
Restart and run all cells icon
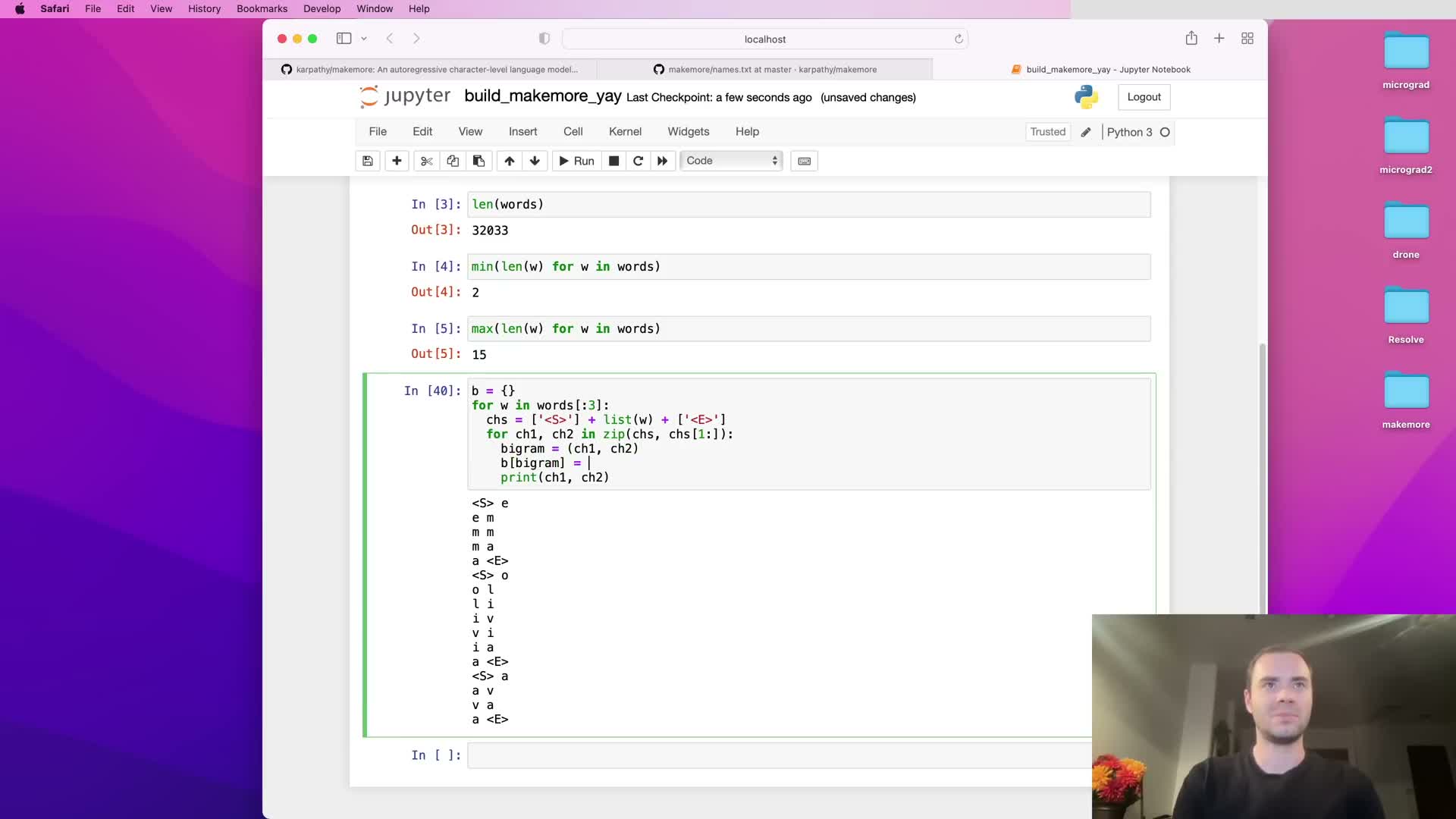pos(663,161)
